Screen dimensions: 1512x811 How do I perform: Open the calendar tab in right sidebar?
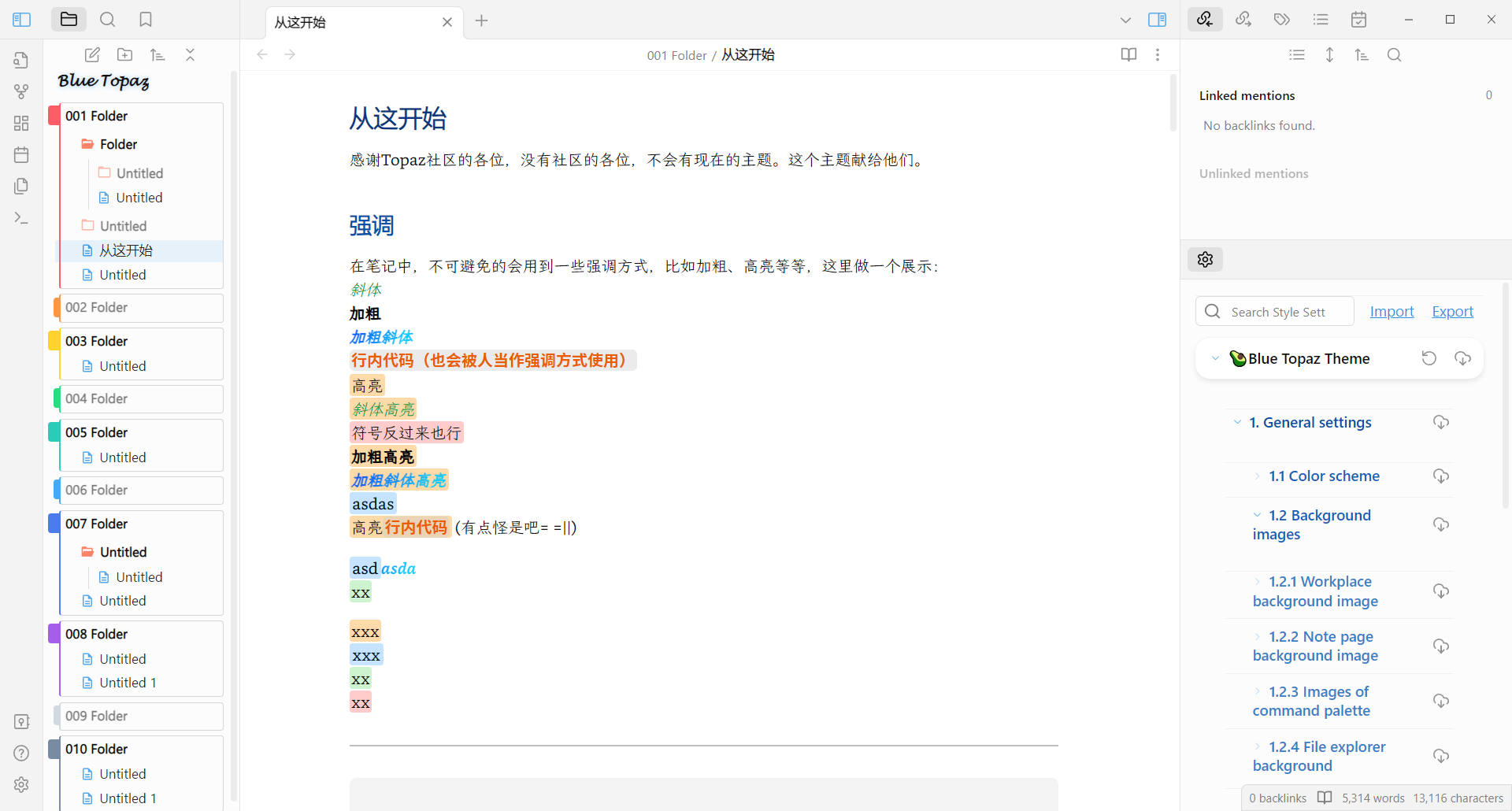[1359, 20]
